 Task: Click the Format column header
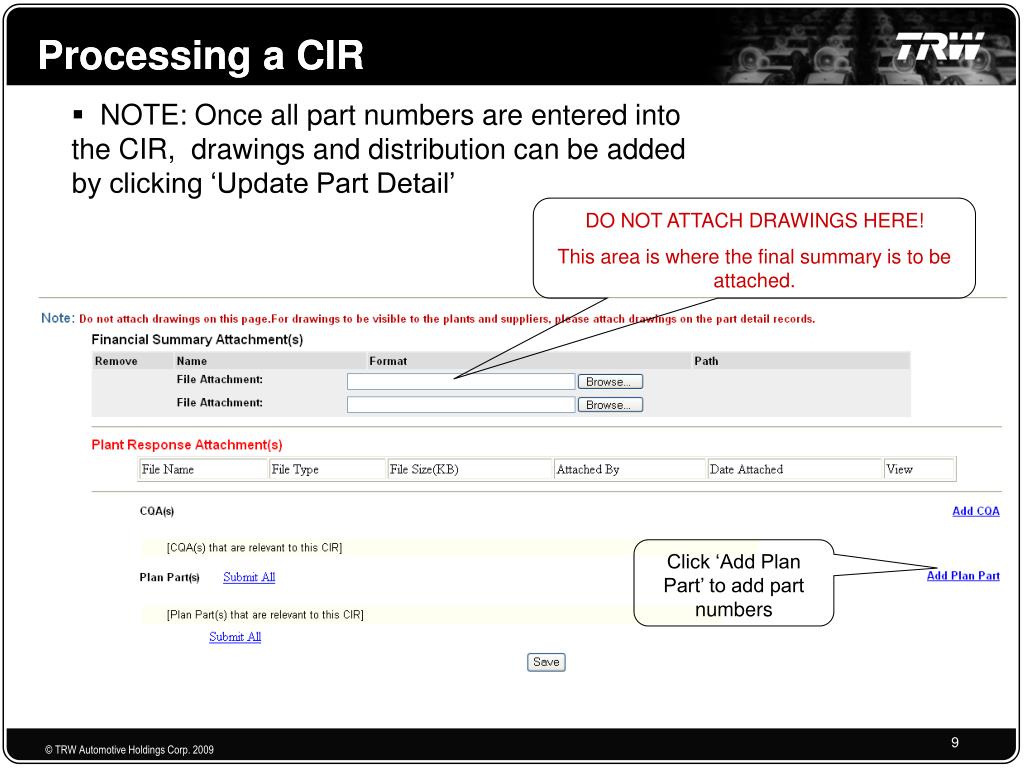(x=388, y=360)
